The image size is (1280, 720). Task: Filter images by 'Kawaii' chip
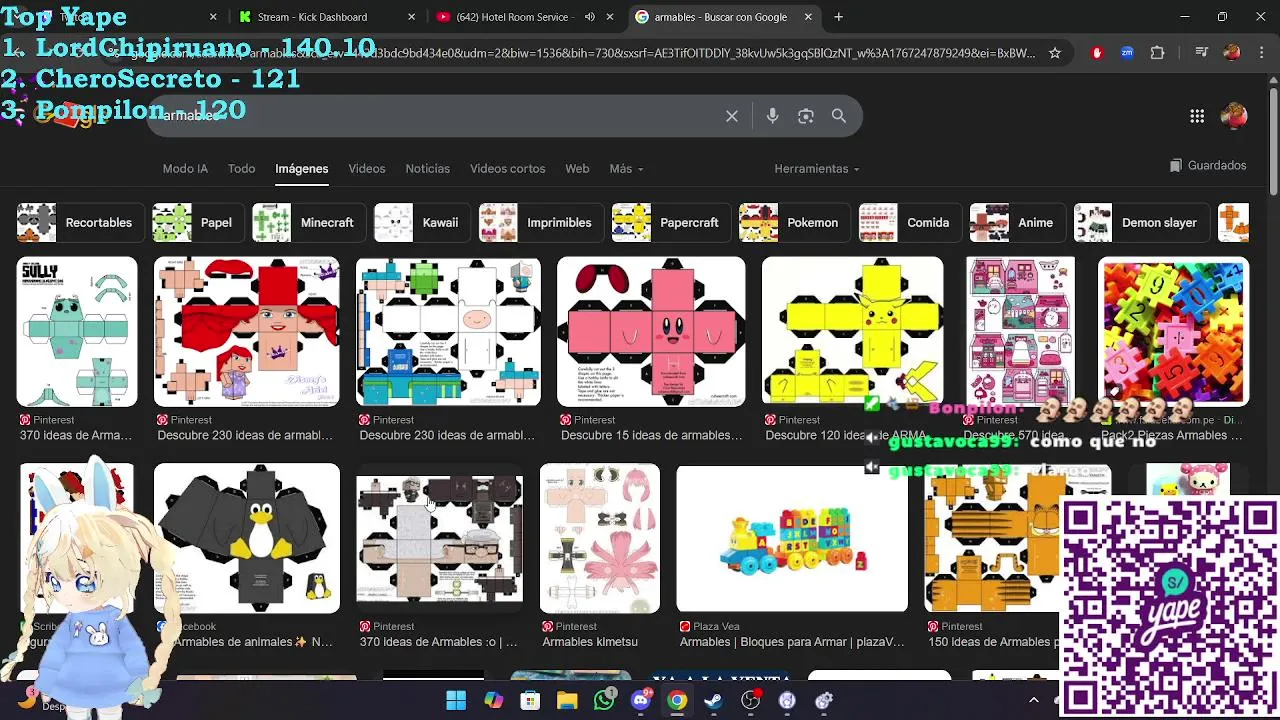coord(422,223)
